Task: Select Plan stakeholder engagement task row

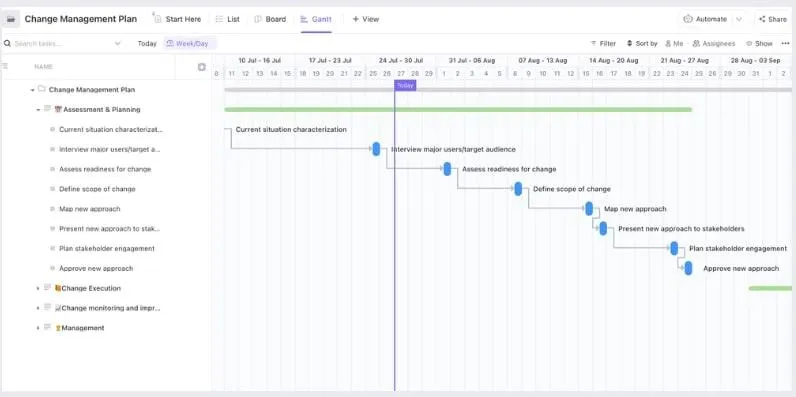Action: point(106,248)
